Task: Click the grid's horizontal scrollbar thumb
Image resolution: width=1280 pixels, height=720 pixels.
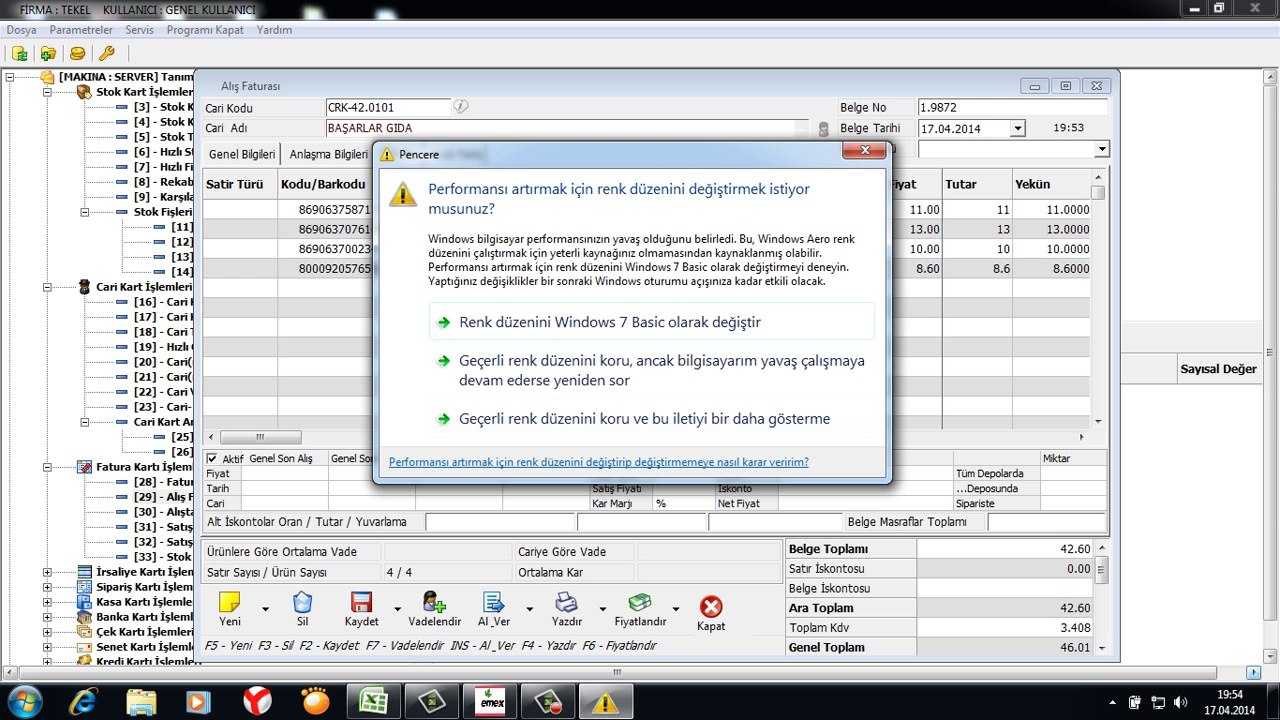Action: [x=261, y=437]
